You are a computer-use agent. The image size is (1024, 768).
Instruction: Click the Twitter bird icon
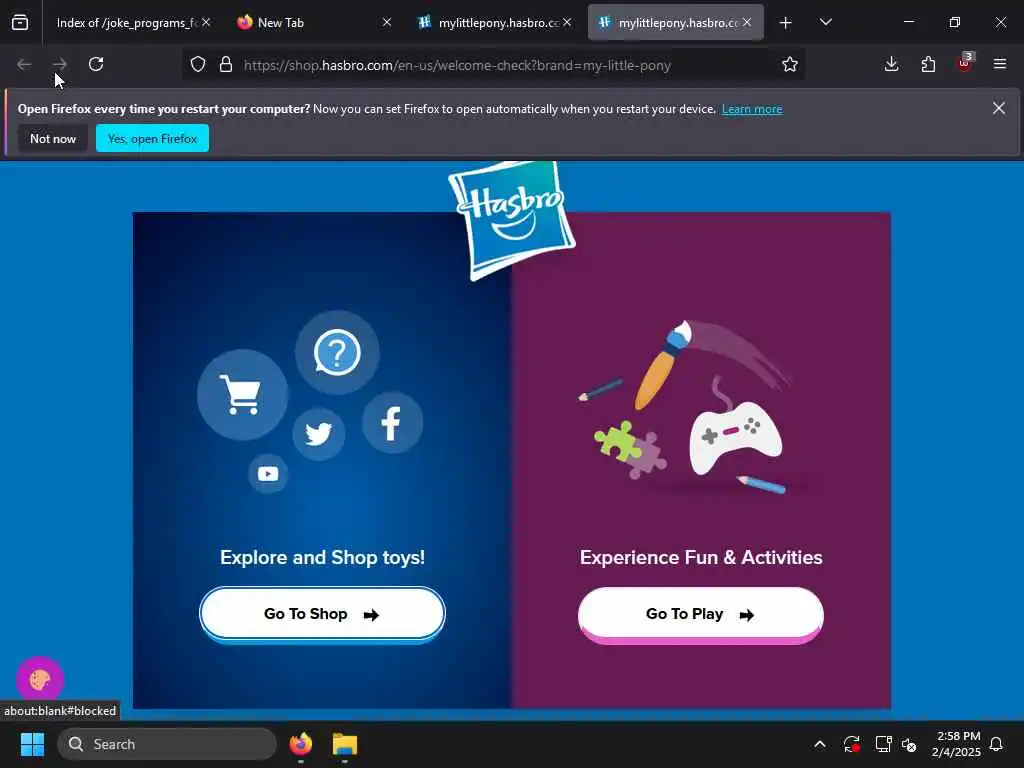coord(319,434)
